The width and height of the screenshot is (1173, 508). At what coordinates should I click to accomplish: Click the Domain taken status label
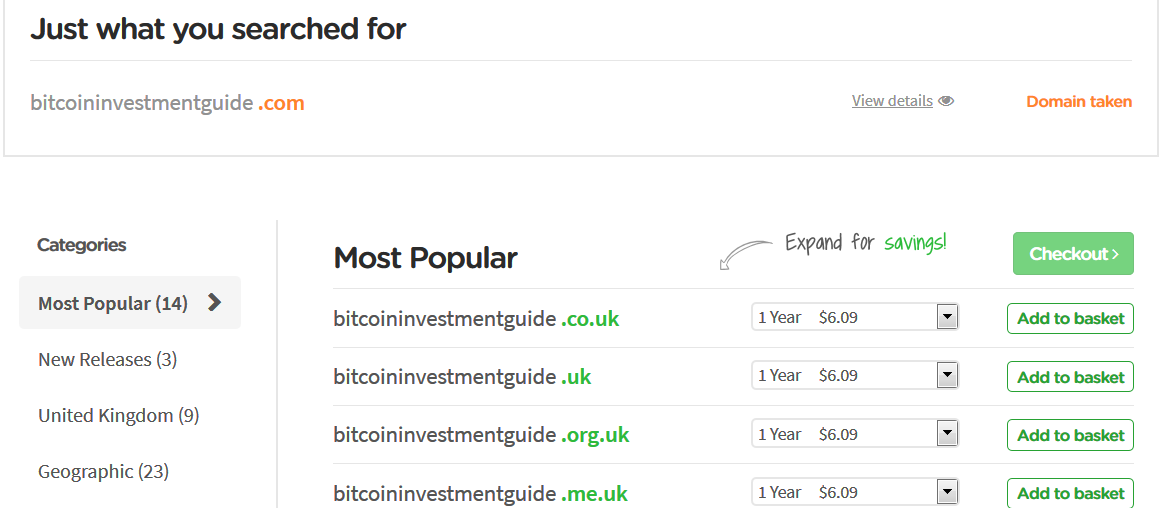tap(1079, 102)
